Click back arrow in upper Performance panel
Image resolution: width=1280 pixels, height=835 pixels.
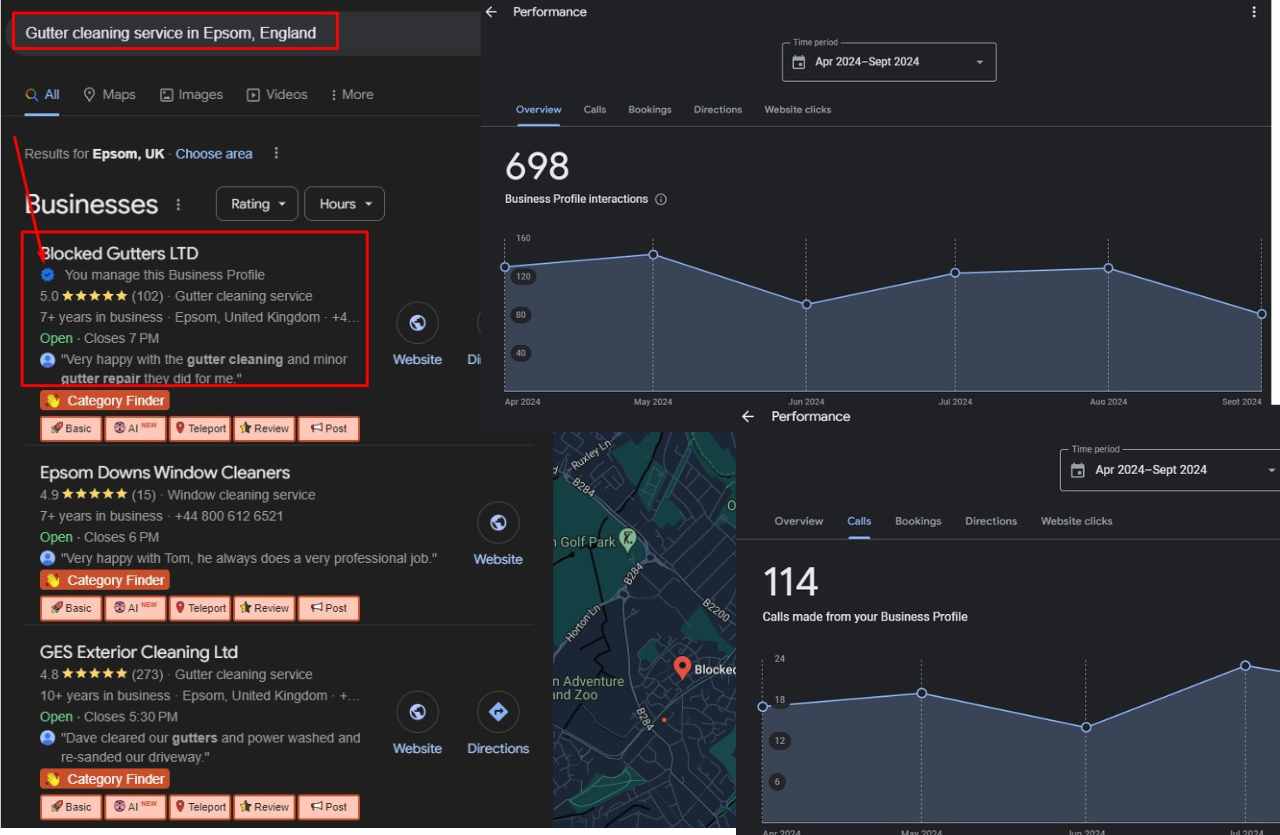[x=490, y=12]
